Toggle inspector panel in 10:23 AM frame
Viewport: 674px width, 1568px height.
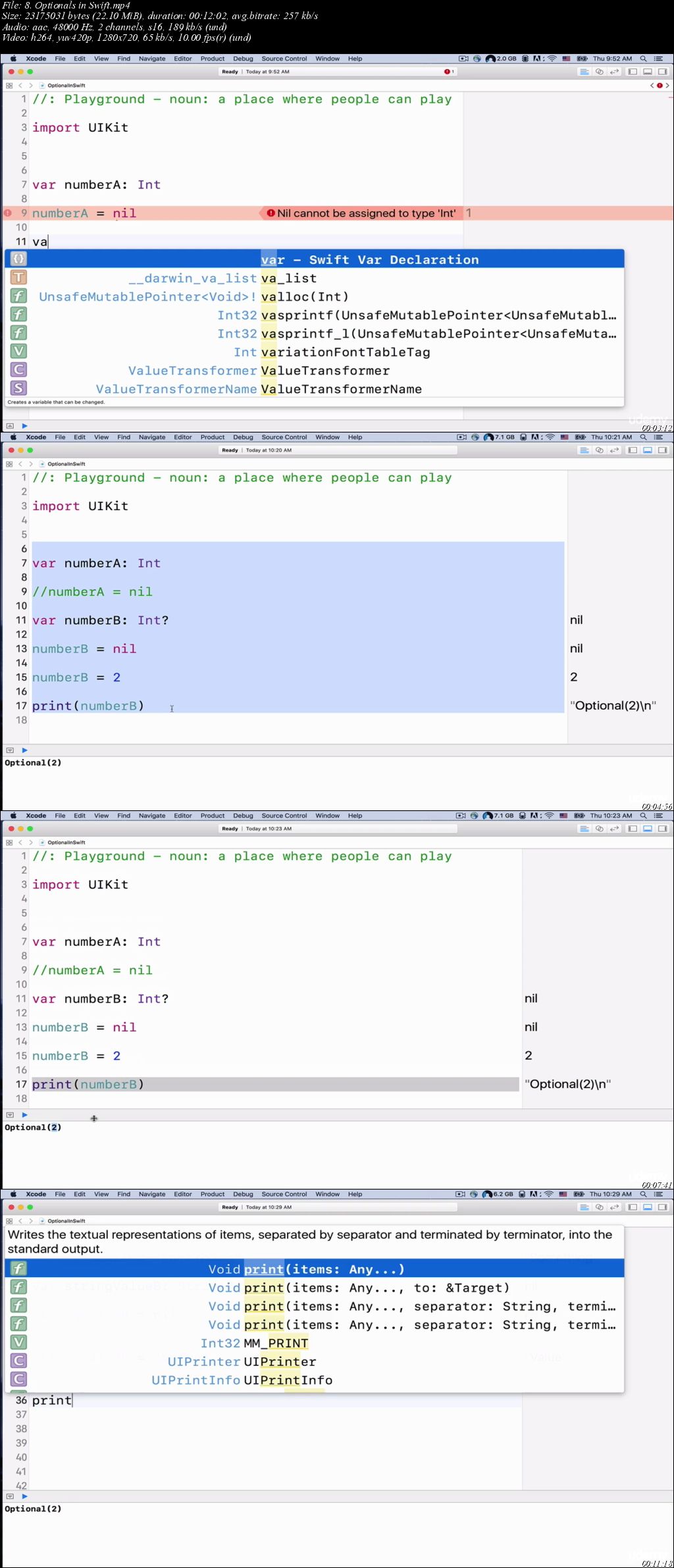point(663,829)
